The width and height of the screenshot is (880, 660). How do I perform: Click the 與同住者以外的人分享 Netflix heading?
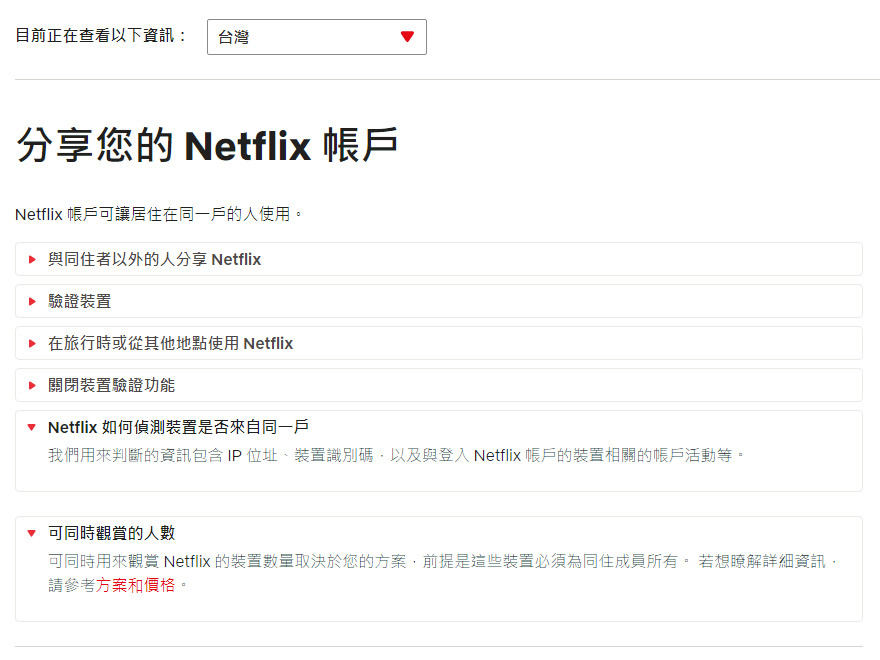[154, 260]
